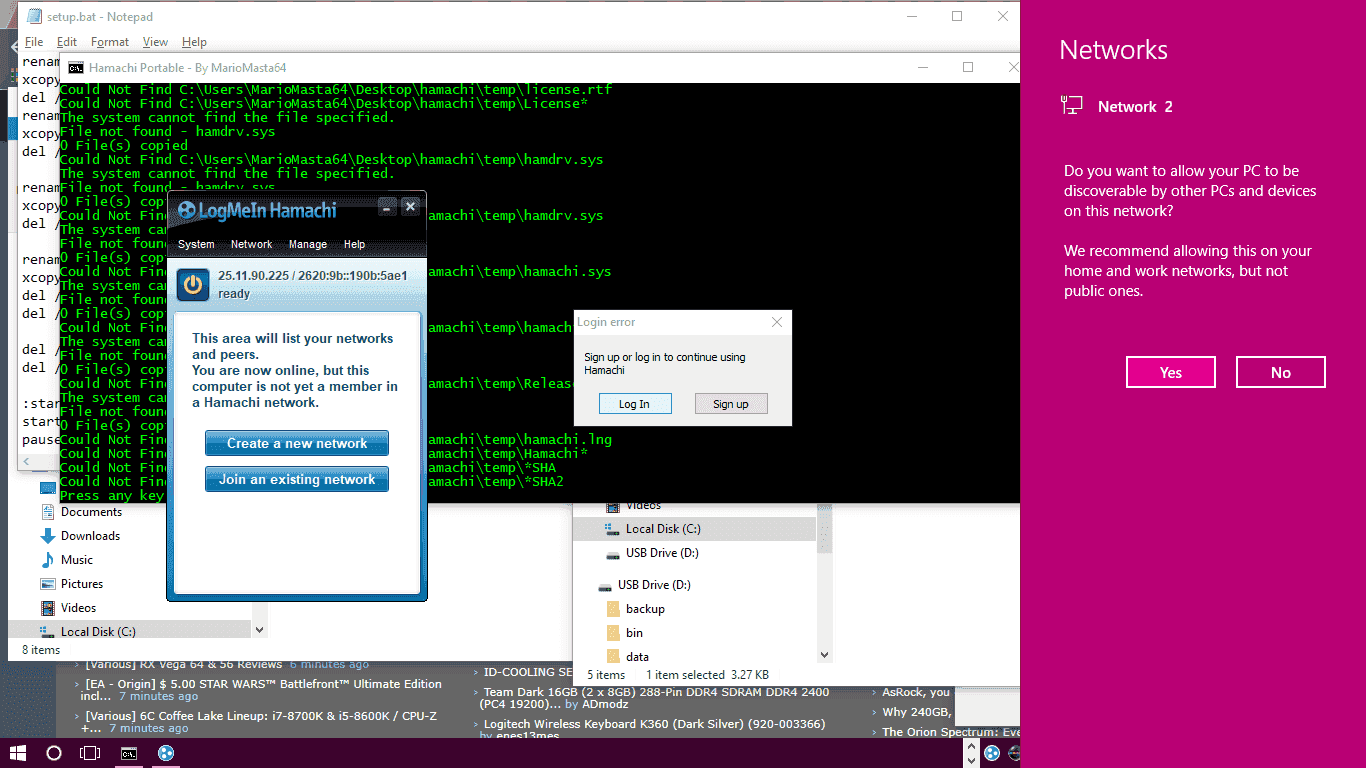
Task: Click the Hamachi icon in system tray
Action: pos(991,753)
